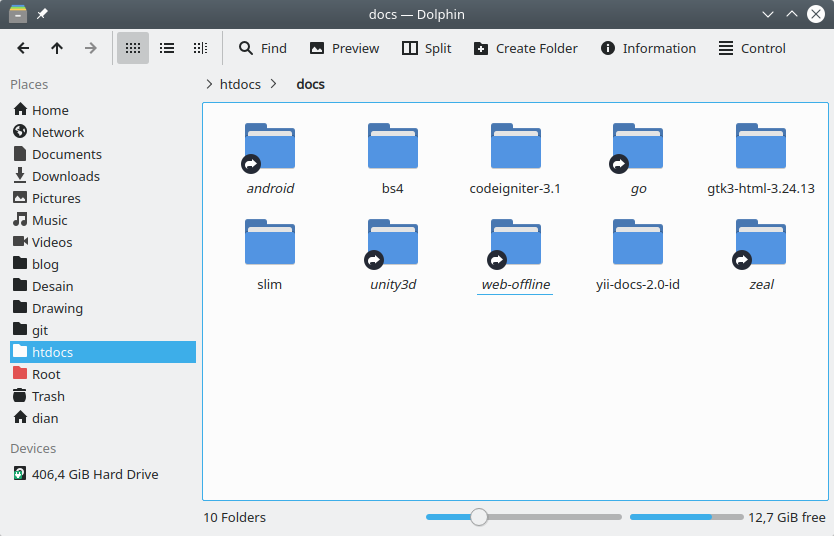The width and height of the screenshot is (834, 536).
Task: Select the android folder icon
Action: [x=270, y=148]
